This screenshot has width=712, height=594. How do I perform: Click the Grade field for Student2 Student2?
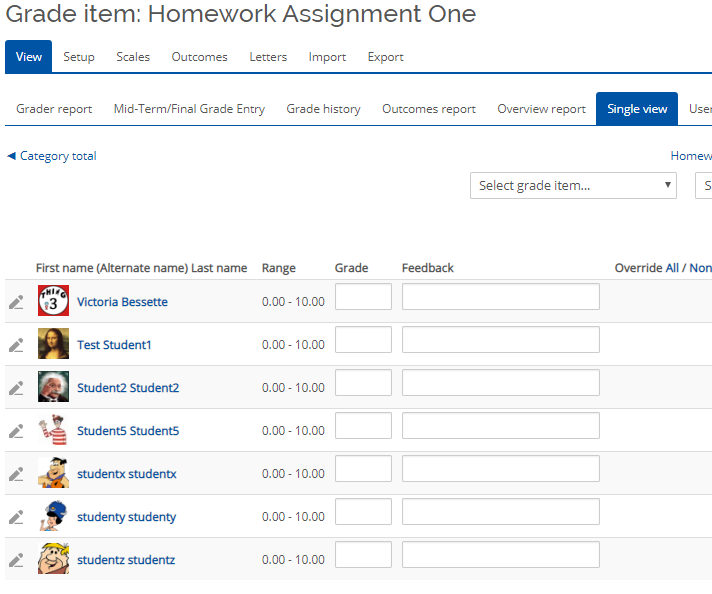point(363,382)
